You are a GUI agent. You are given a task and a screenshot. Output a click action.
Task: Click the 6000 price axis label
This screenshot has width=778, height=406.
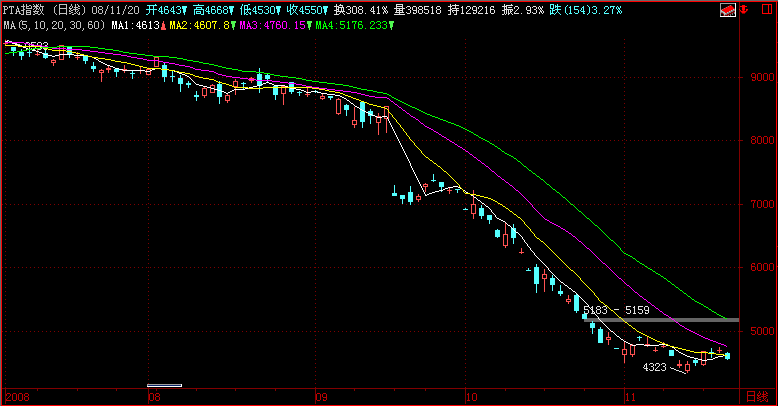pyautogui.click(x=762, y=267)
